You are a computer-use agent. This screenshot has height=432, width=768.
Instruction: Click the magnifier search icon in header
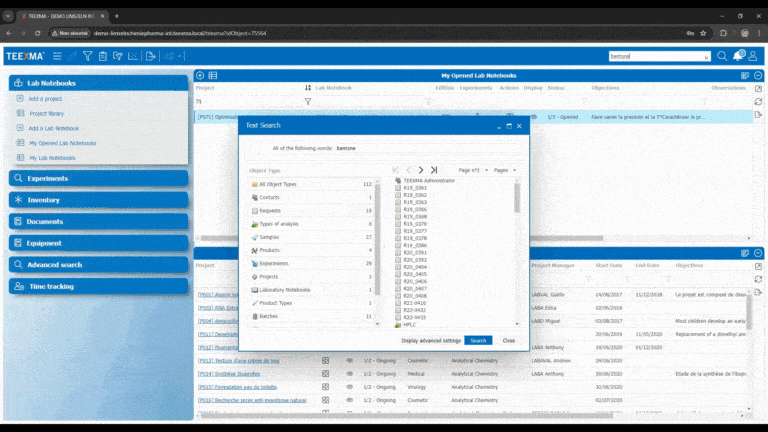(722, 56)
